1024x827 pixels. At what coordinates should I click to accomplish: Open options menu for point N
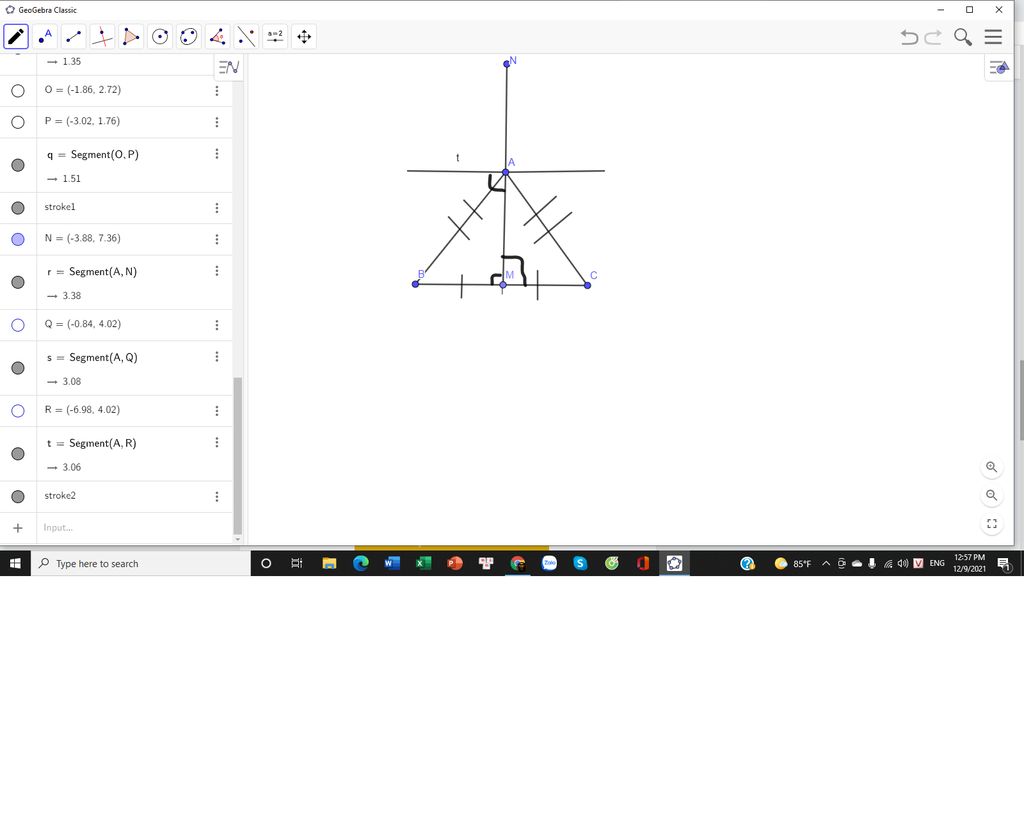pyautogui.click(x=217, y=239)
